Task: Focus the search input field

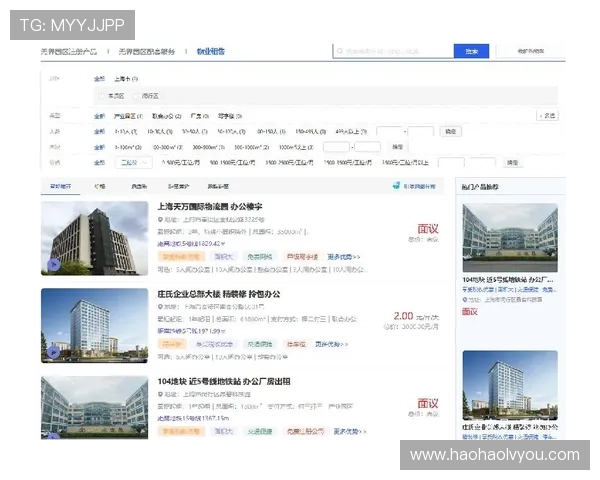Action: point(393,51)
